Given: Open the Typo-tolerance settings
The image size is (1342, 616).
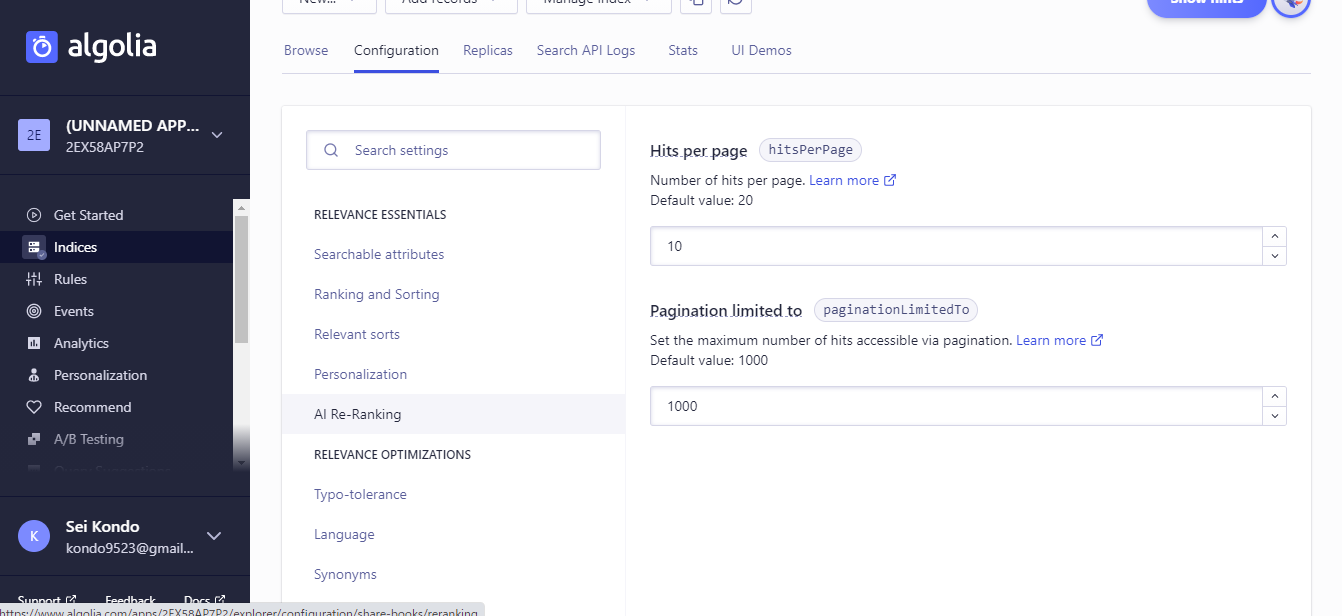Looking at the screenshot, I should 360,494.
